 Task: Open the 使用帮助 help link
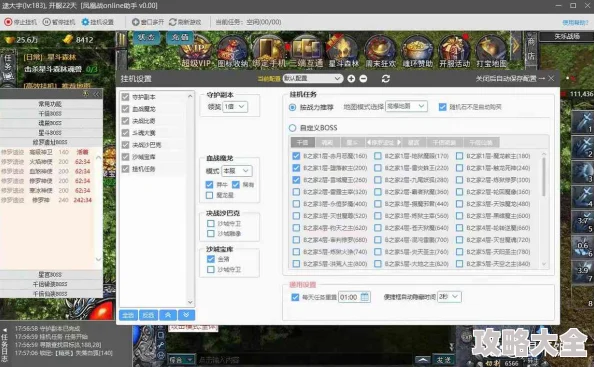coord(575,23)
